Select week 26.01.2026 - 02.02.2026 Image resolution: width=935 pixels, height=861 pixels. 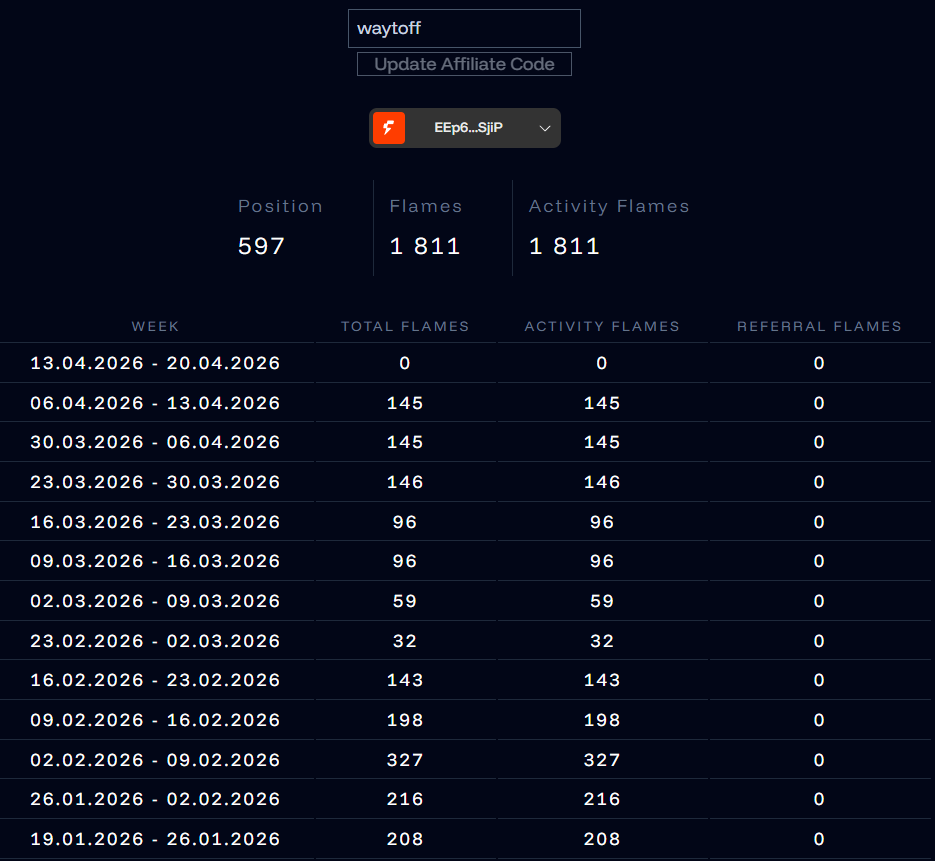click(155, 799)
